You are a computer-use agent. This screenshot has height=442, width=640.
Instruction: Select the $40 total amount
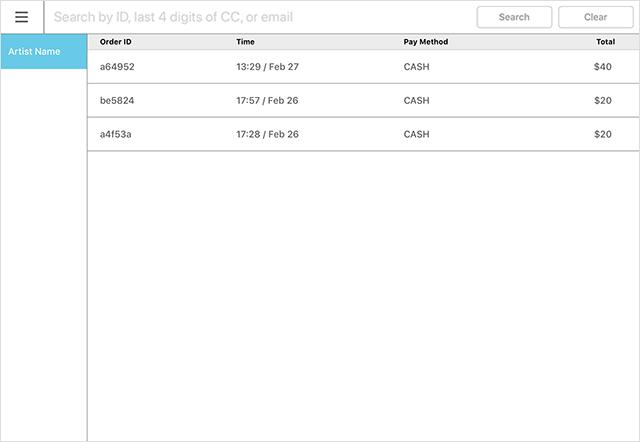coord(602,66)
